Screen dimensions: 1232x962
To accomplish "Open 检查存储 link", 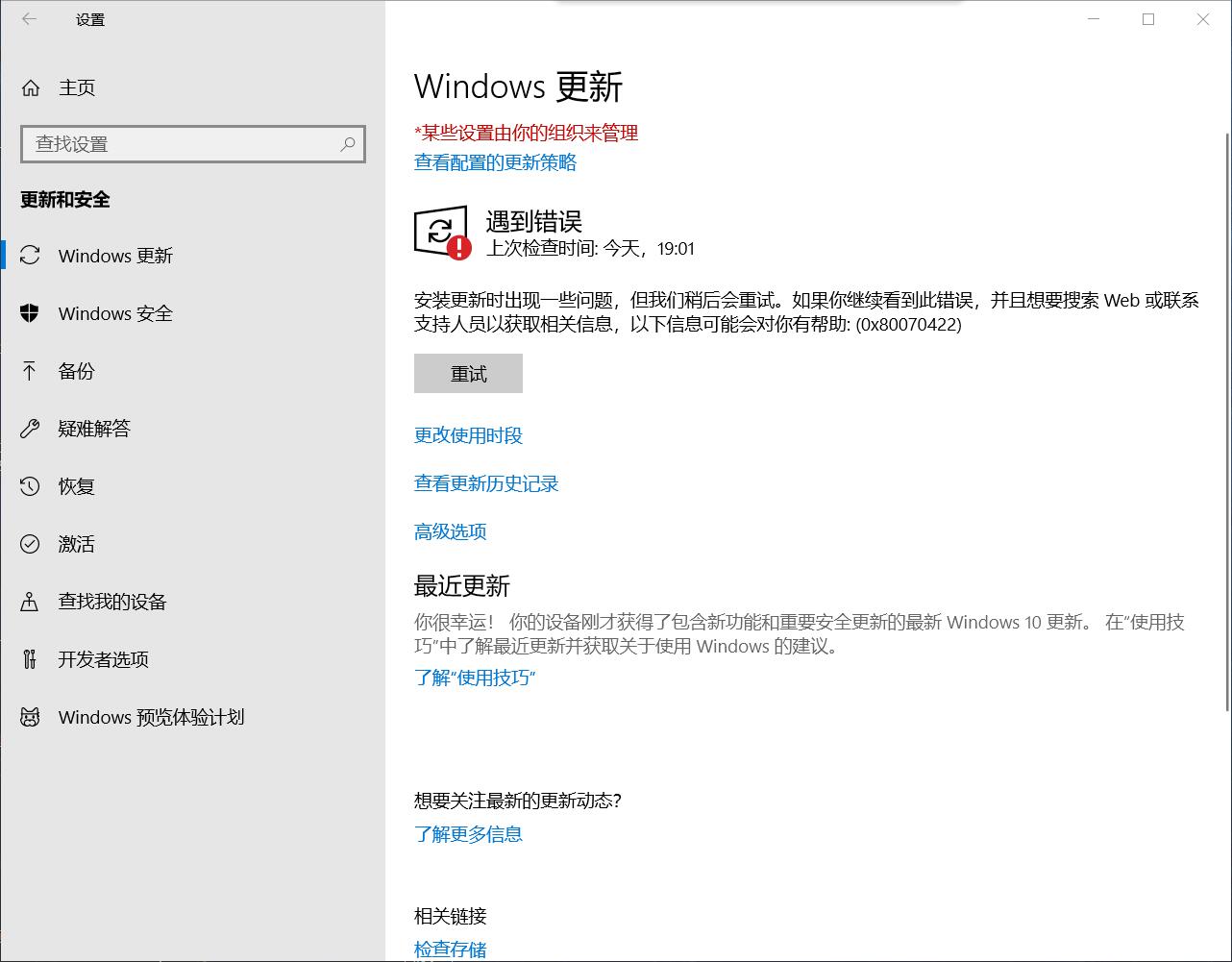I will point(450,950).
